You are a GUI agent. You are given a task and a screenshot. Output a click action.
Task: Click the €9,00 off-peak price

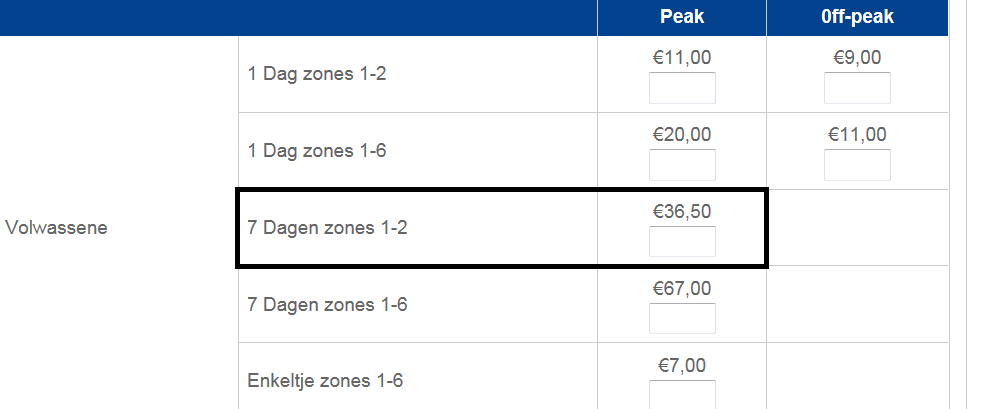pyautogui.click(x=857, y=58)
